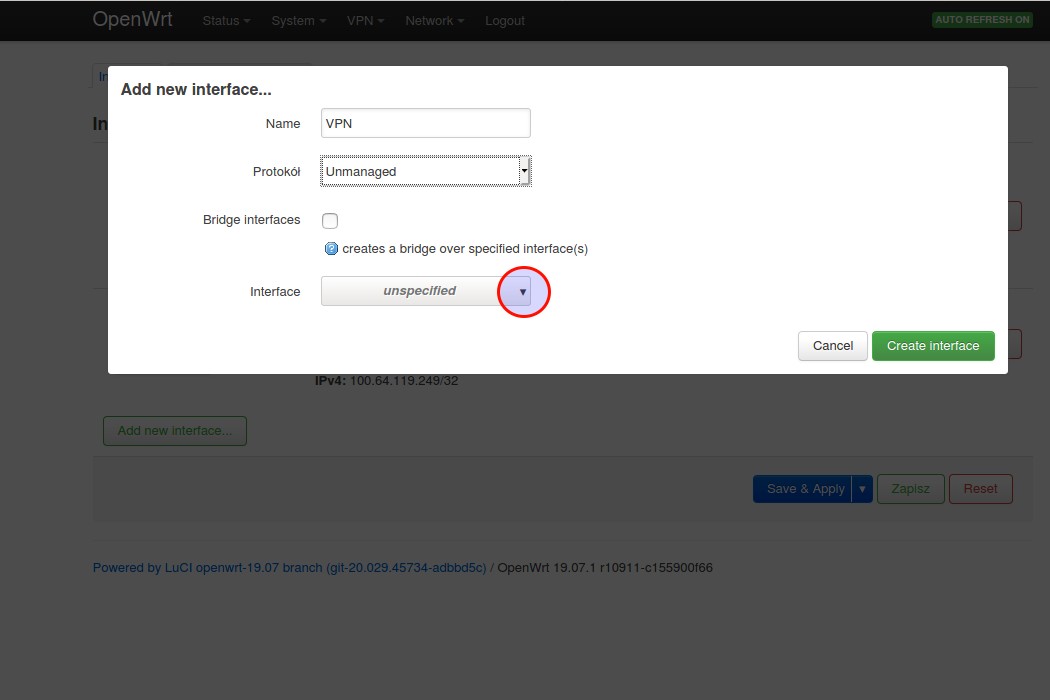Click the Add new interface... dialog heading
This screenshot has height=700, width=1050.
coord(196,90)
